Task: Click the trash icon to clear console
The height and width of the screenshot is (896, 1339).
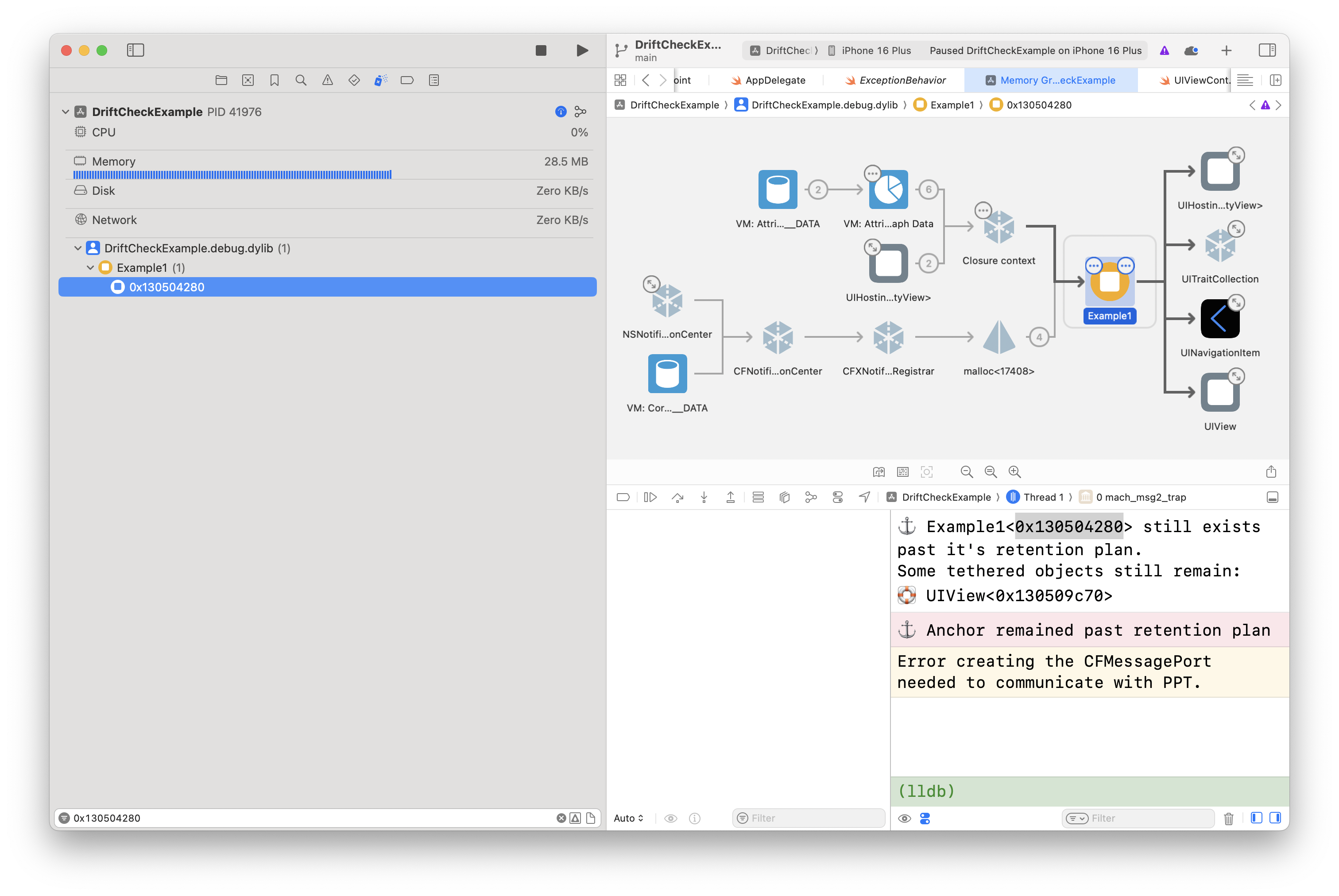Action: click(1228, 818)
